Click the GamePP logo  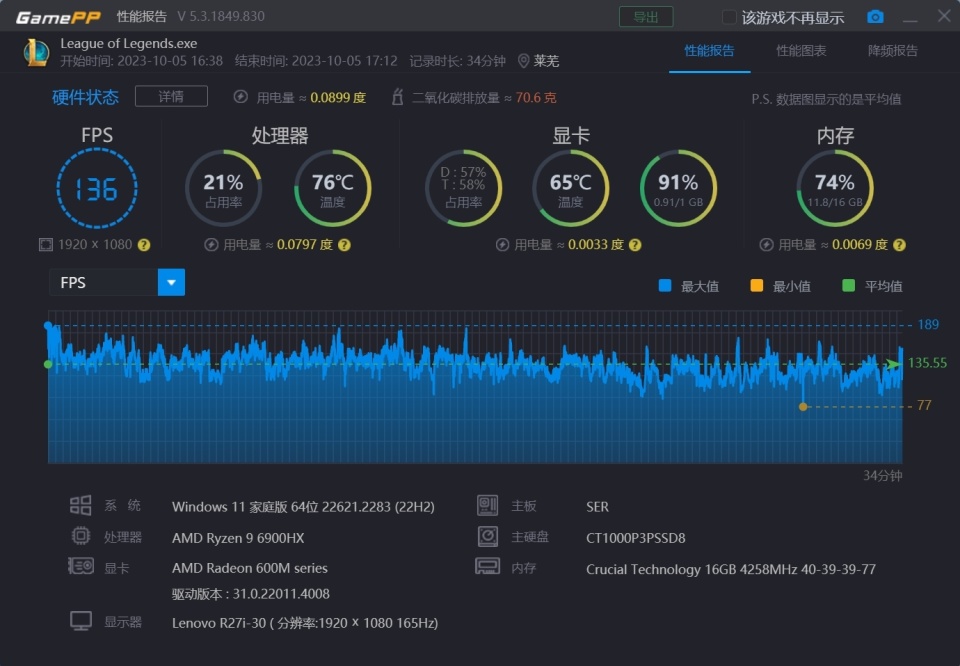coord(58,17)
